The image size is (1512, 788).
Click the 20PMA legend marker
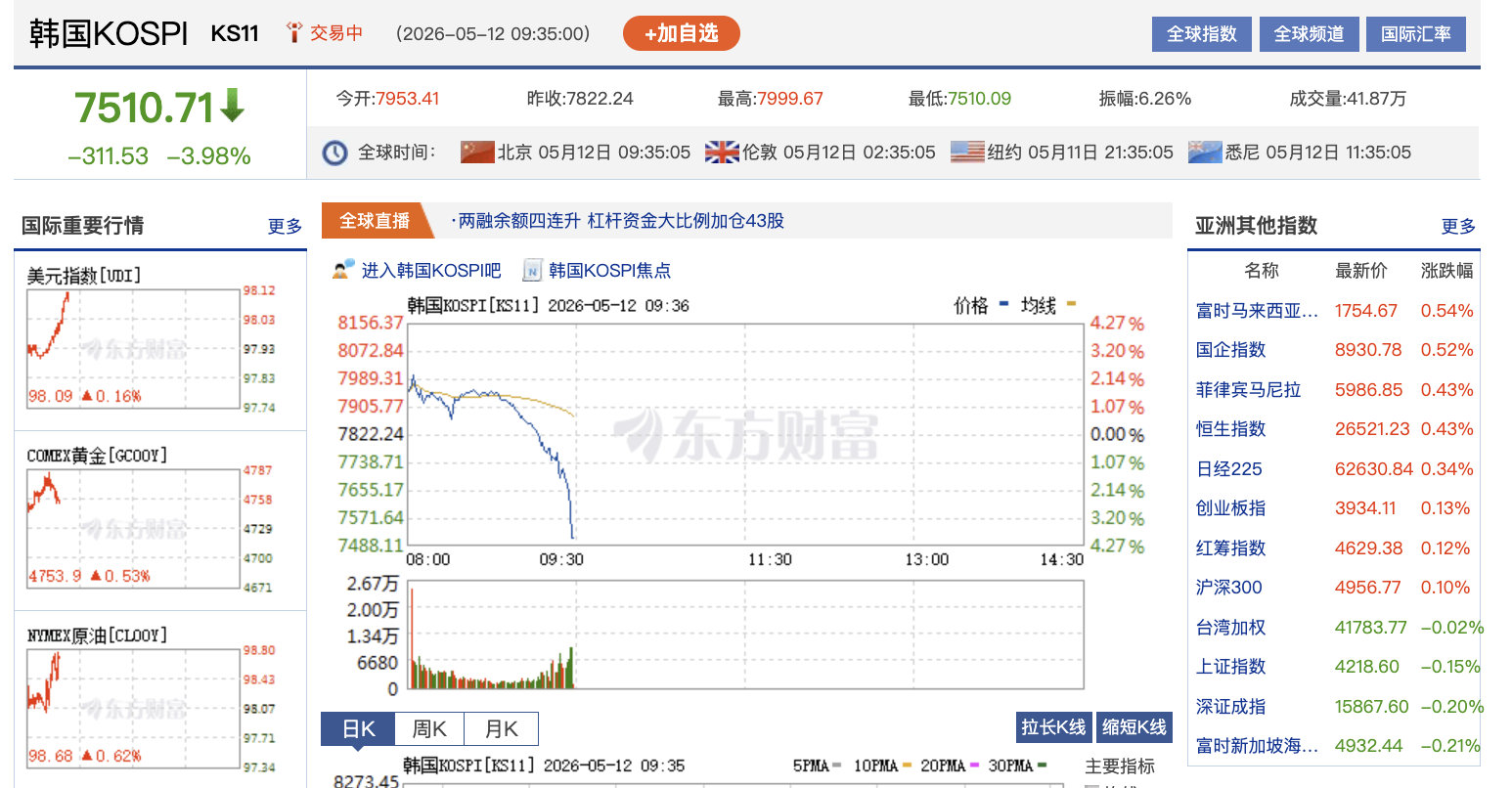coord(974,766)
